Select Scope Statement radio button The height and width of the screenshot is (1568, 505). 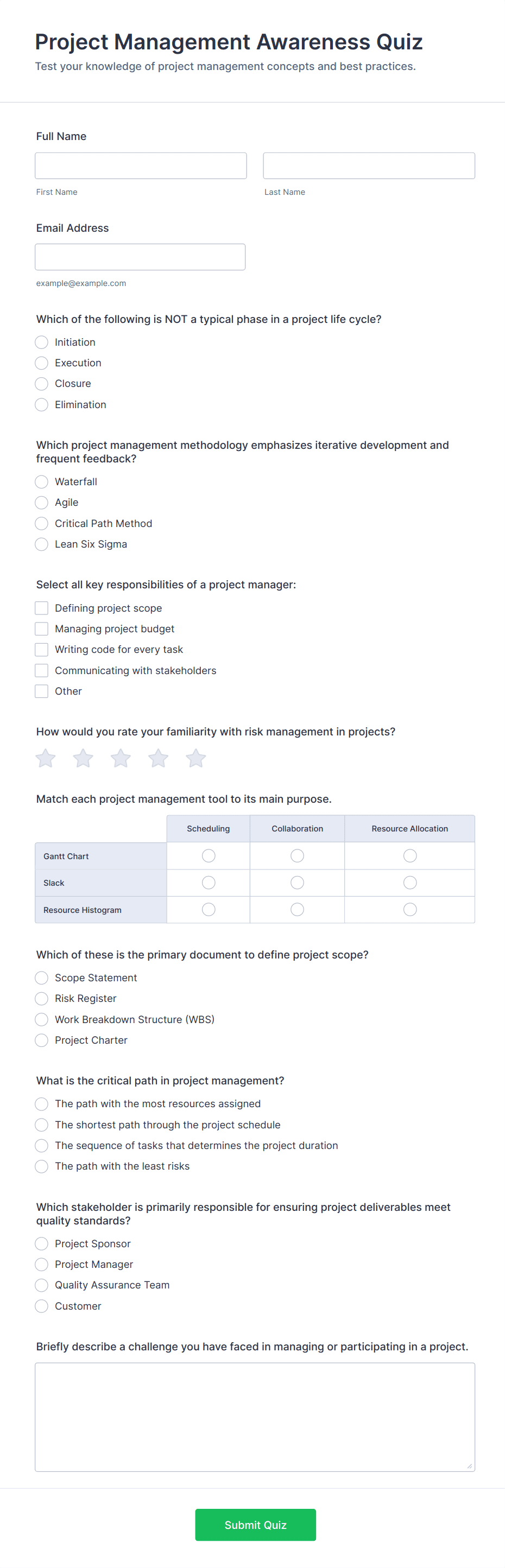tap(41, 977)
